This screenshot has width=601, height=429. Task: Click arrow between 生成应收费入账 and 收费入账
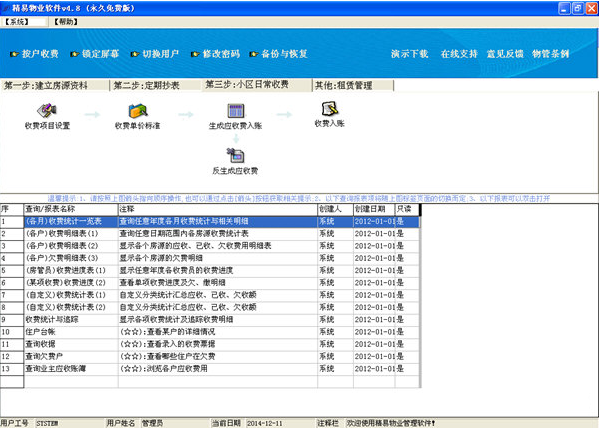point(284,114)
